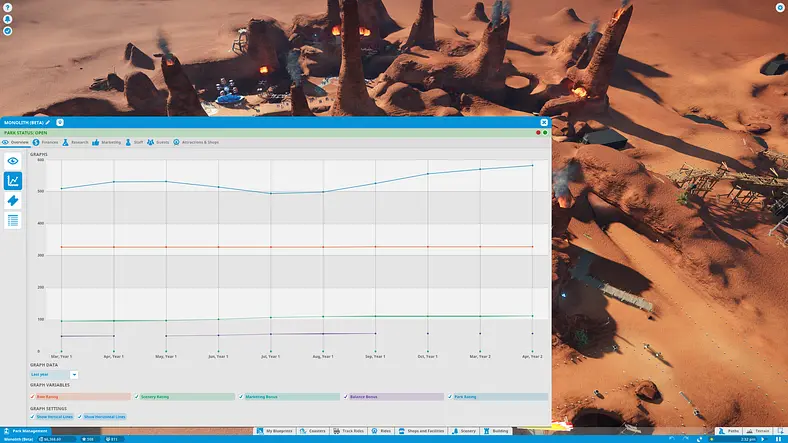Viewport: 788px width, 443px height.
Task: Open the Park Management menu
Action: pyautogui.click(x=25, y=431)
